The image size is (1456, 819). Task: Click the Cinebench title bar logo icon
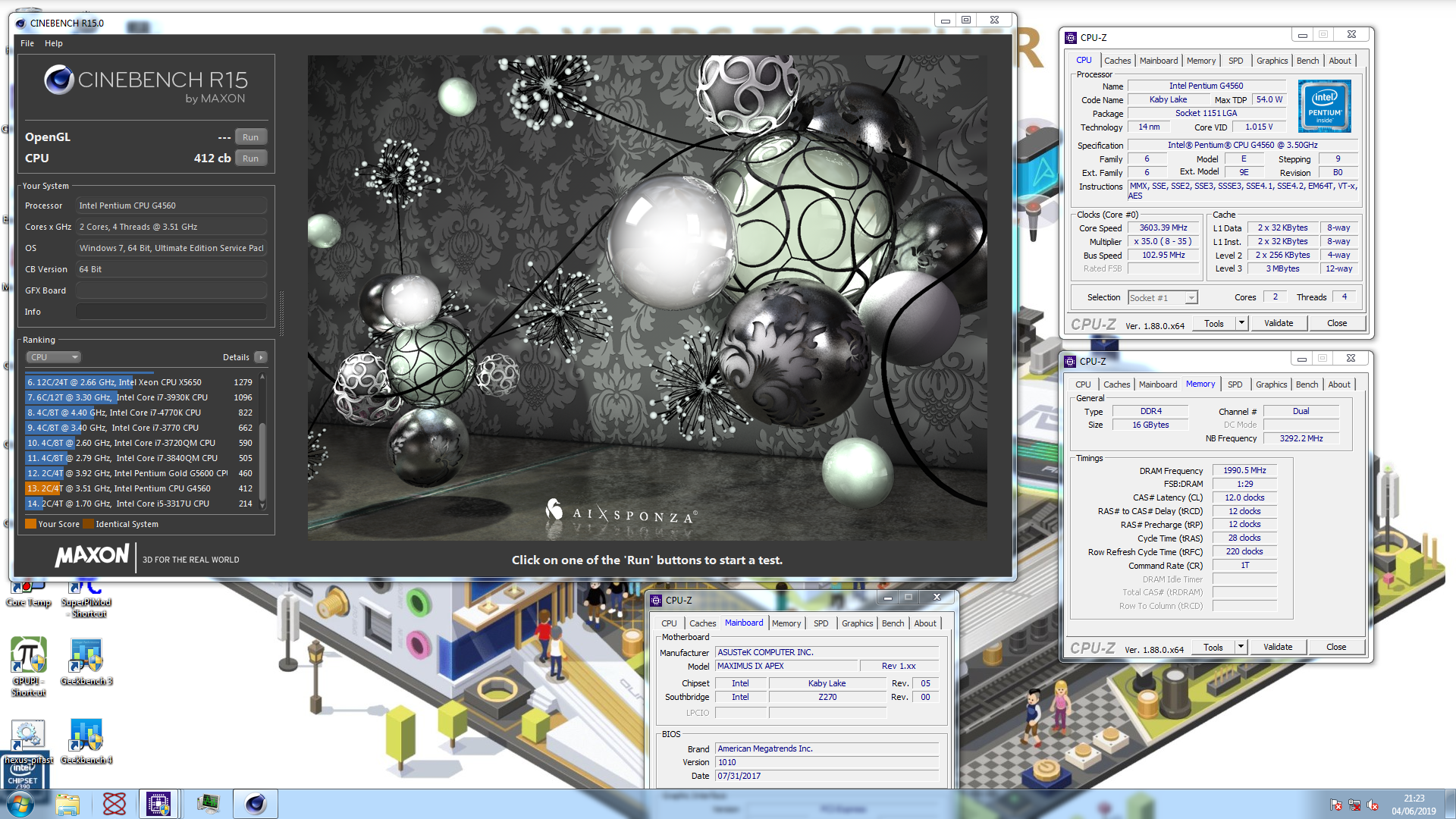pyautogui.click(x=20, y=24)
